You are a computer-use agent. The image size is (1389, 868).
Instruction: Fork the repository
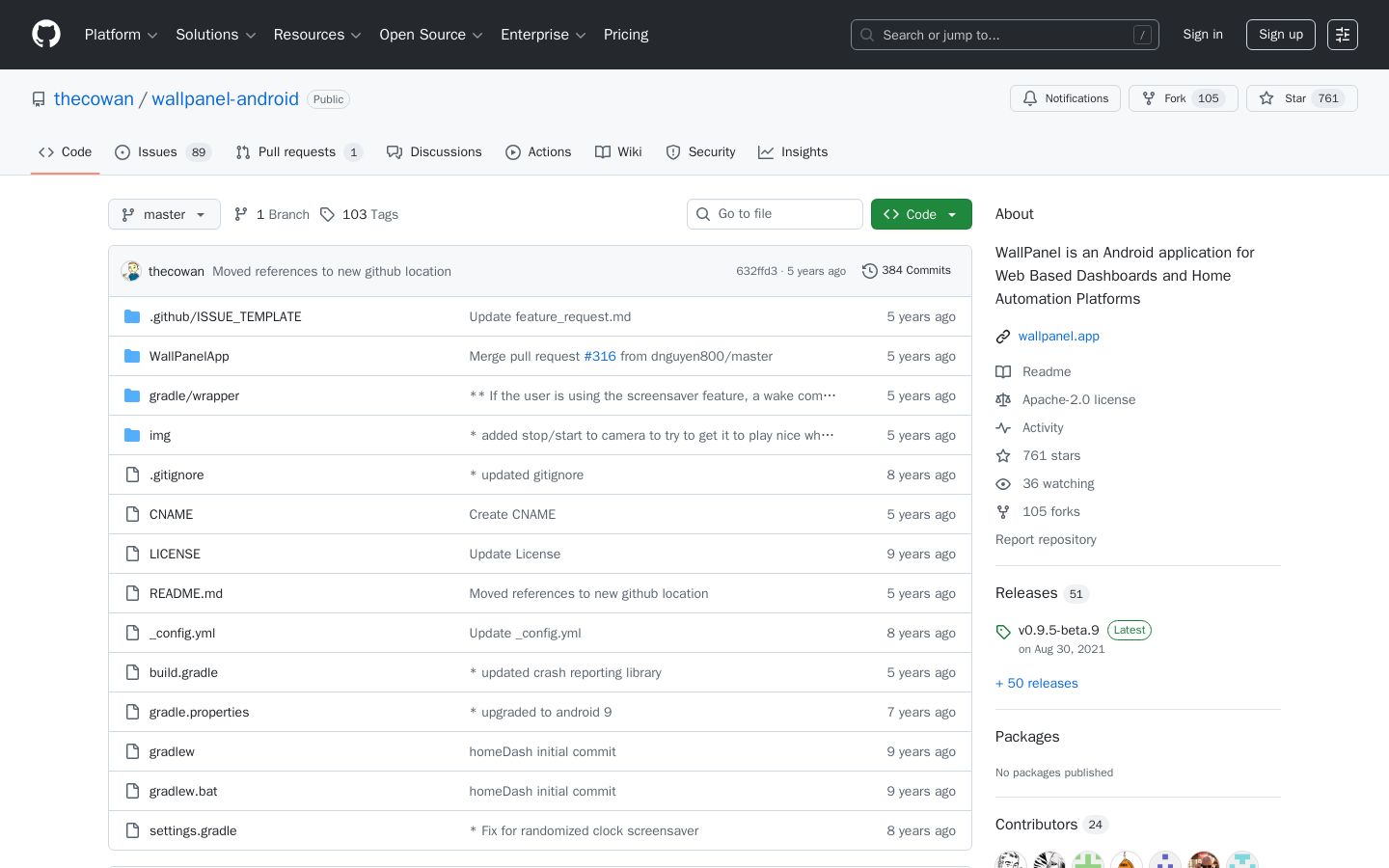[1184, 98]
